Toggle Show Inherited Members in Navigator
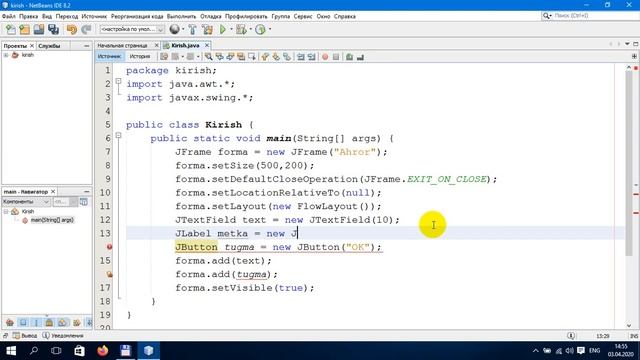Viewport: 640px width, 360px height. 10,323
